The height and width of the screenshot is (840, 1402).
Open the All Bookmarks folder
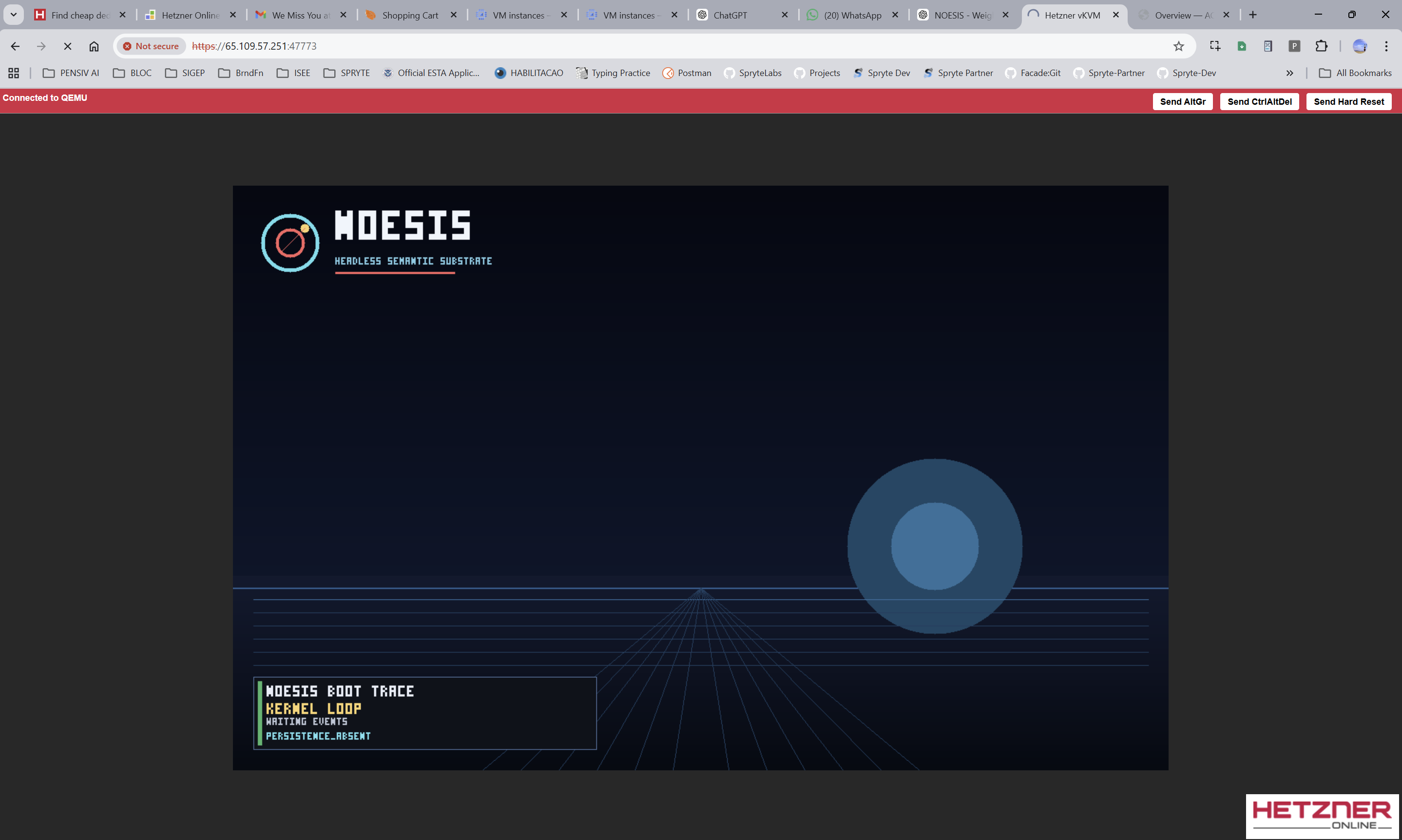click(x=1355, y=73)
